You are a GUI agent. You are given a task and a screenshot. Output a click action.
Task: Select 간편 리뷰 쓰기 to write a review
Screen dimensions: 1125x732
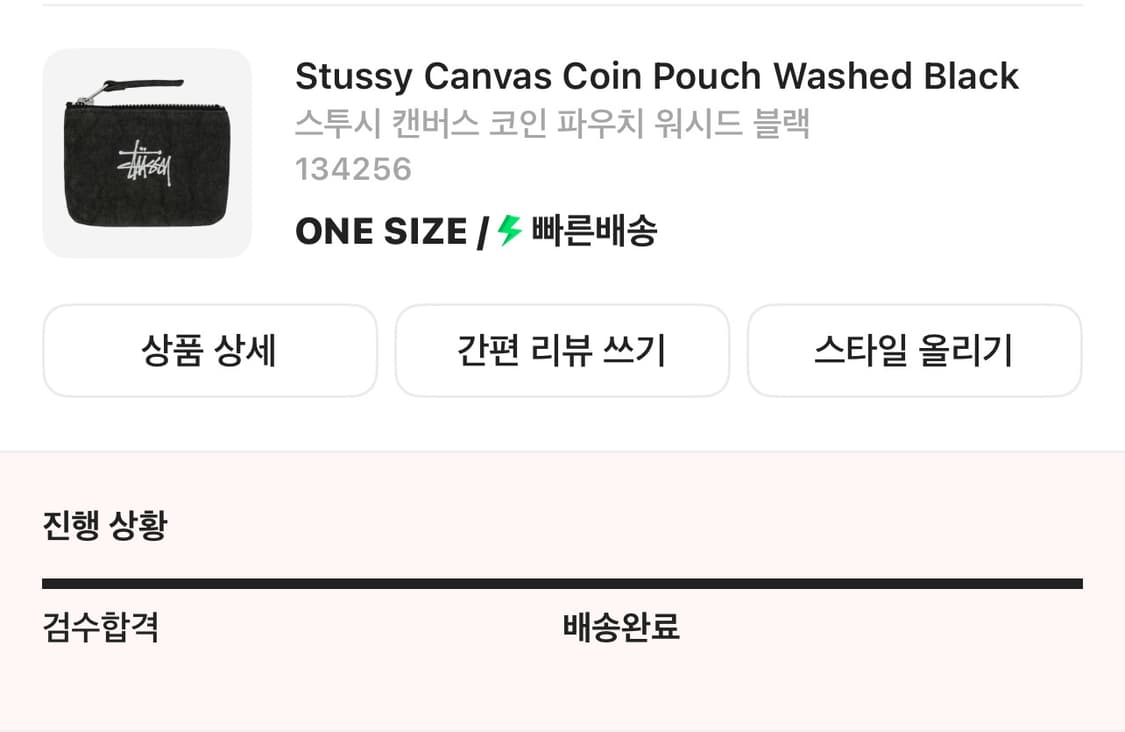562,350
